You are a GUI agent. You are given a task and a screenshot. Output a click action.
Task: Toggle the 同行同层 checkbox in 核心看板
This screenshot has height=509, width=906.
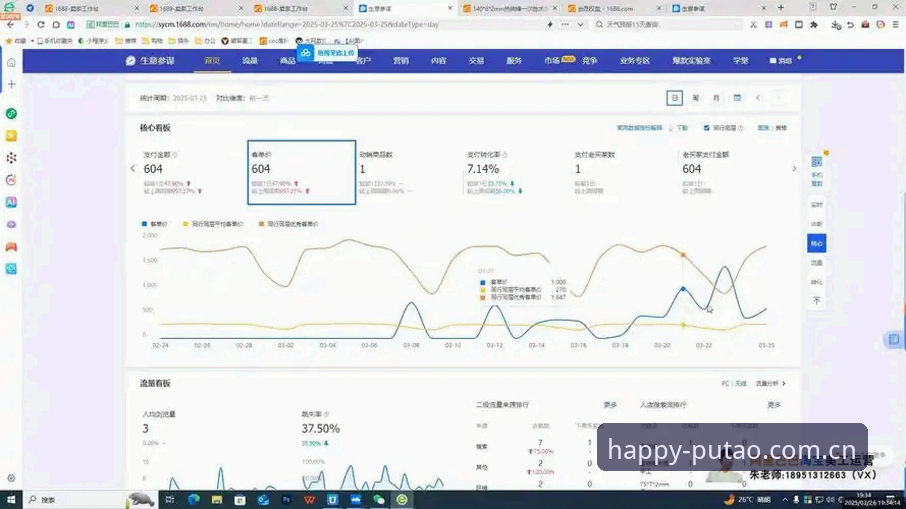click(706, 128)
